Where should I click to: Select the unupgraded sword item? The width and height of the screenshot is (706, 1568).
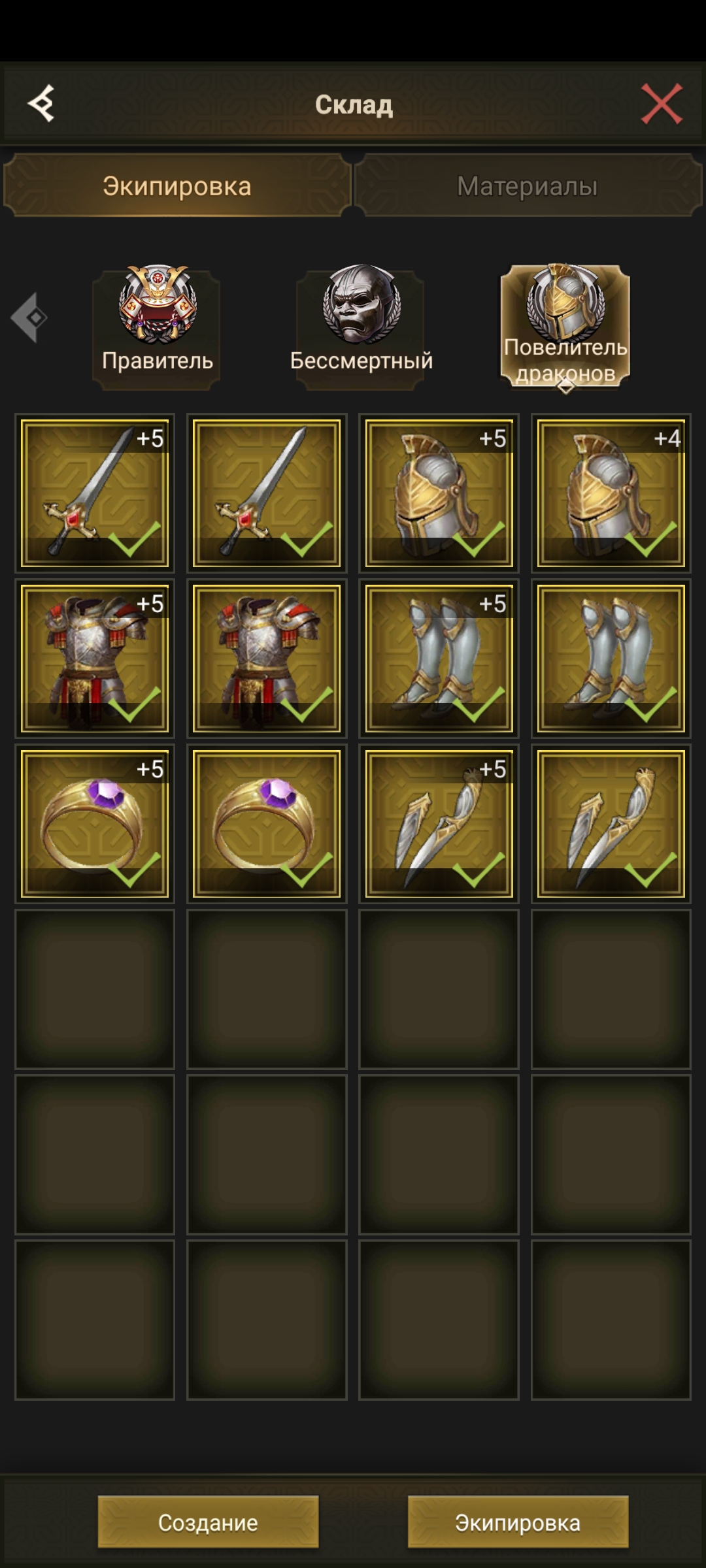(267, 493)
